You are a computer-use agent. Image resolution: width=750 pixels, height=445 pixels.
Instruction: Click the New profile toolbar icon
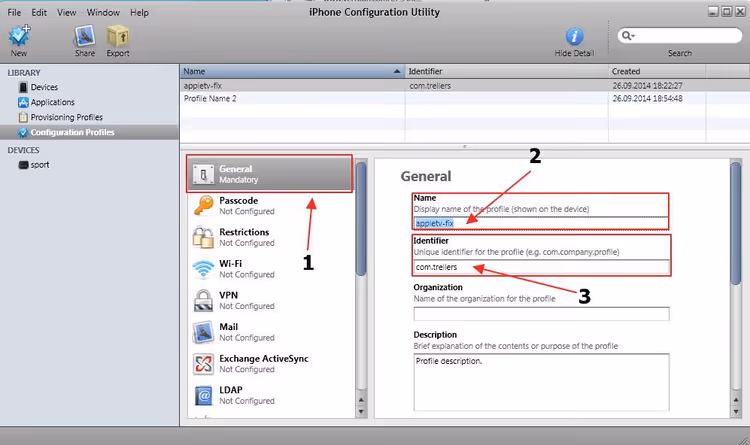pyautogui.click(x=19, y=36)
